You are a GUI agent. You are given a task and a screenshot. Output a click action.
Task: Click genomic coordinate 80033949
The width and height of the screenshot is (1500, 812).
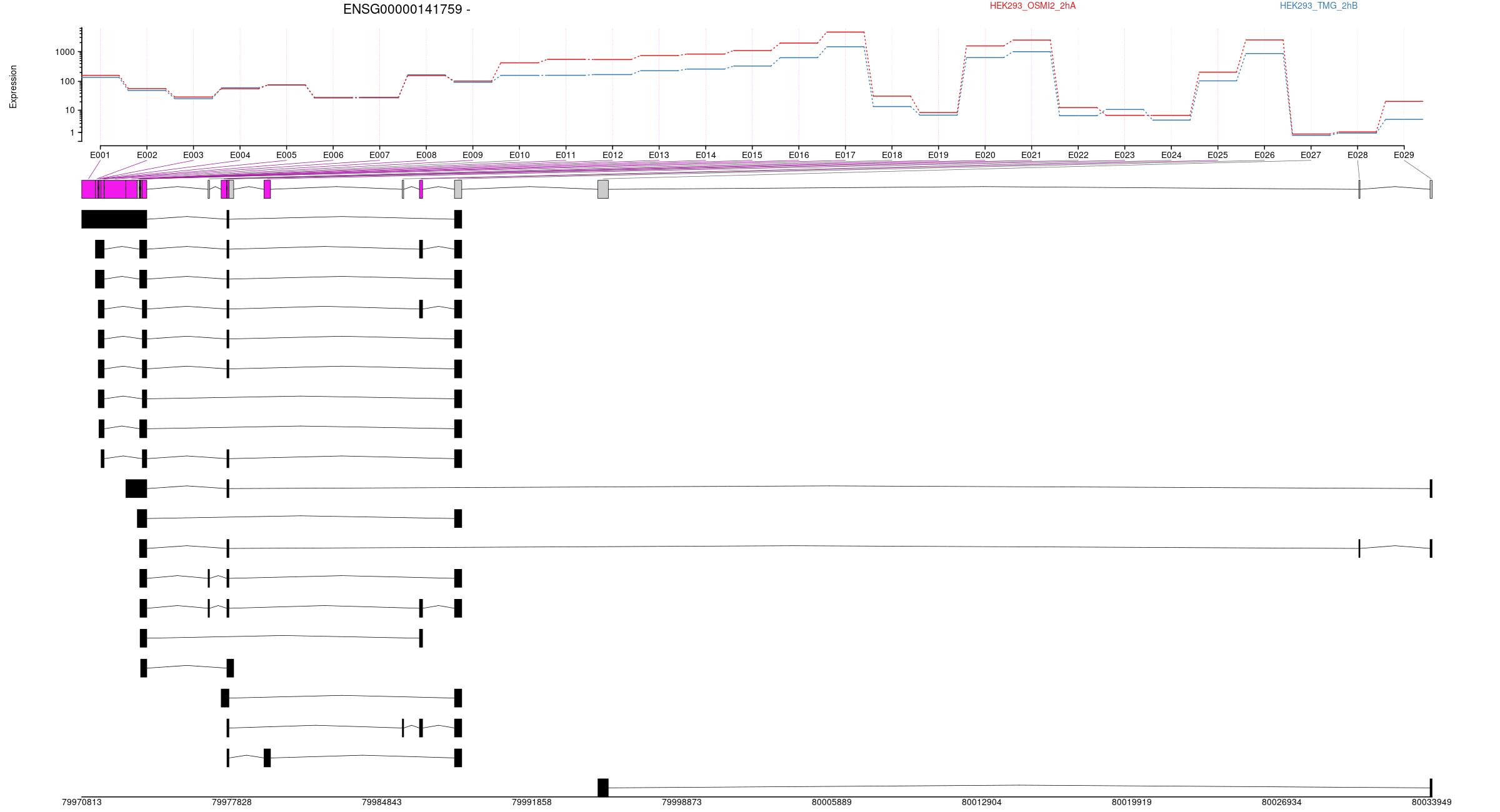pos(1431,802)
